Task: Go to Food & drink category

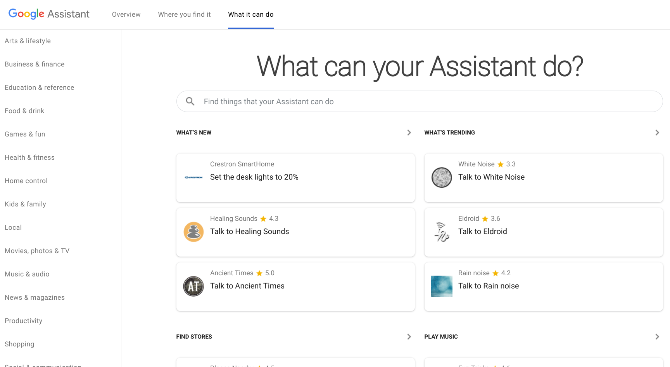Action: tap(24, 111)
